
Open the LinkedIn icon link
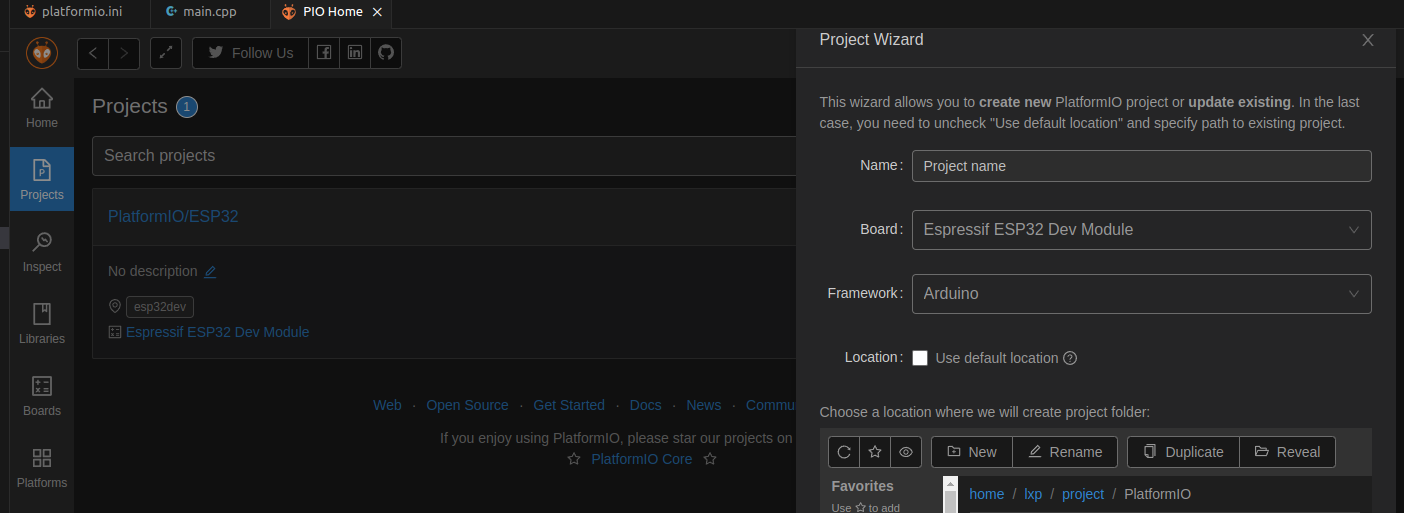(355, 53)
